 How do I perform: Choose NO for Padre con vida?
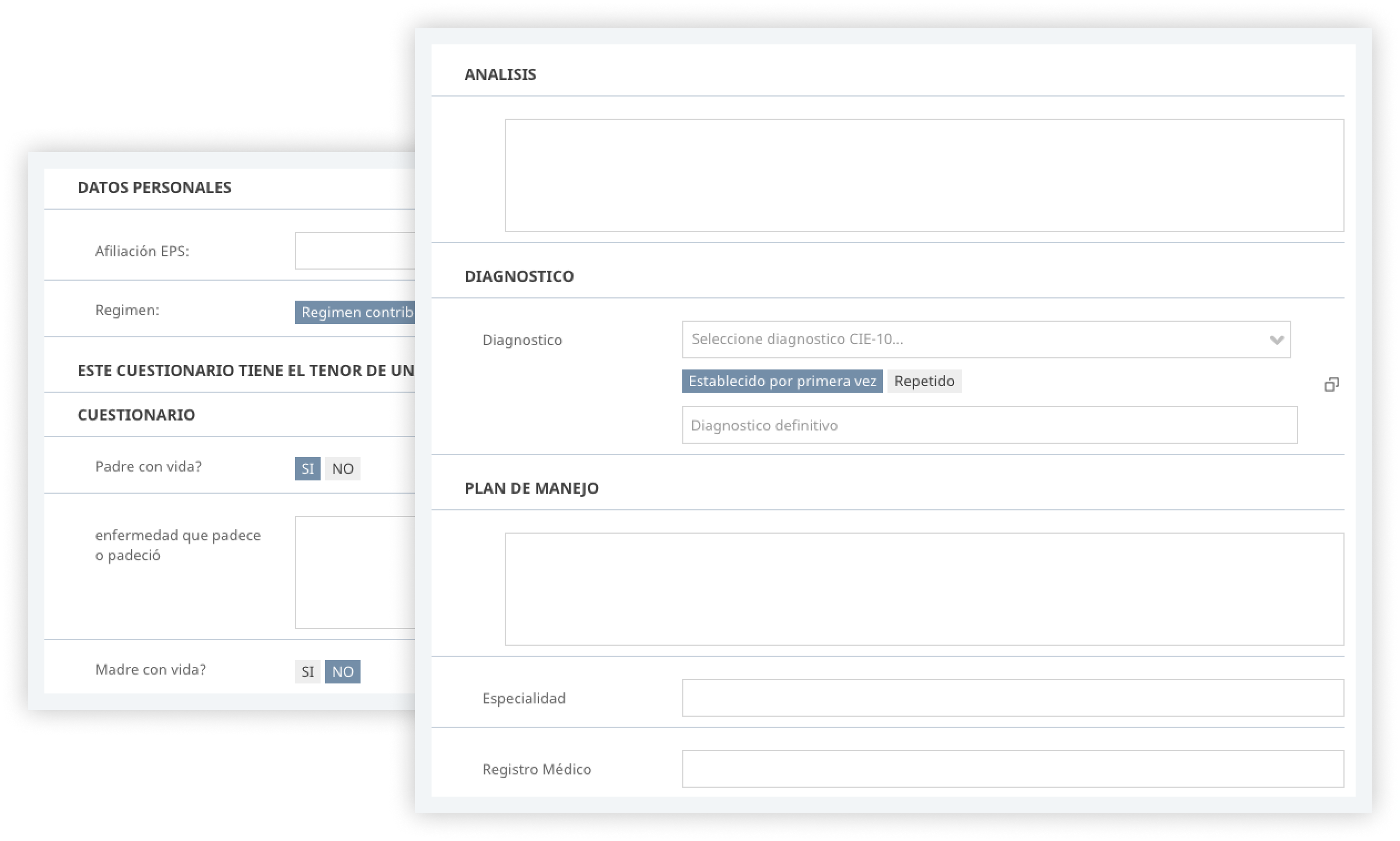coord(342,469)
